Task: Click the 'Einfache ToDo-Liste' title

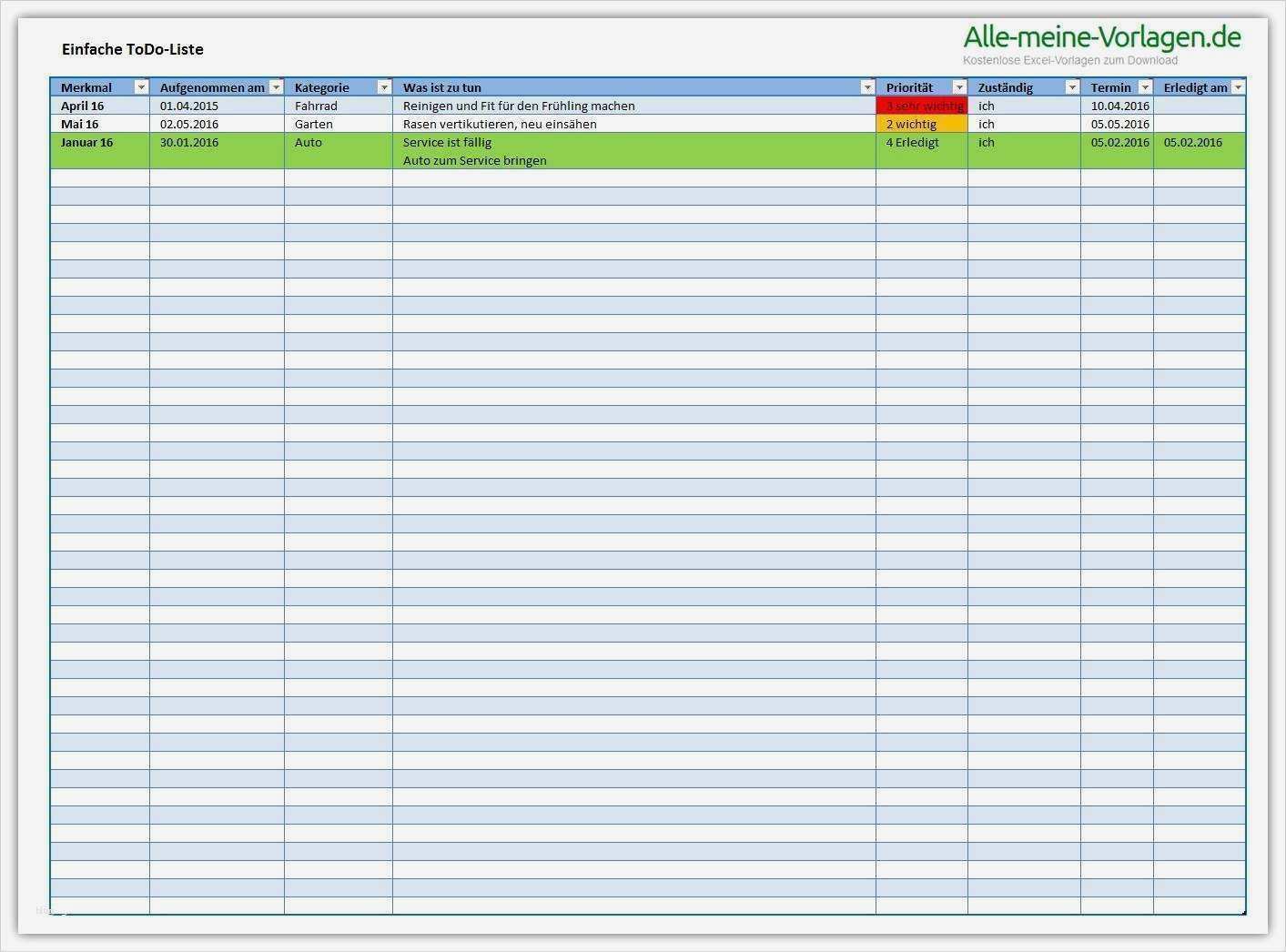Action: pyautogui.click(x=131, y=49)
